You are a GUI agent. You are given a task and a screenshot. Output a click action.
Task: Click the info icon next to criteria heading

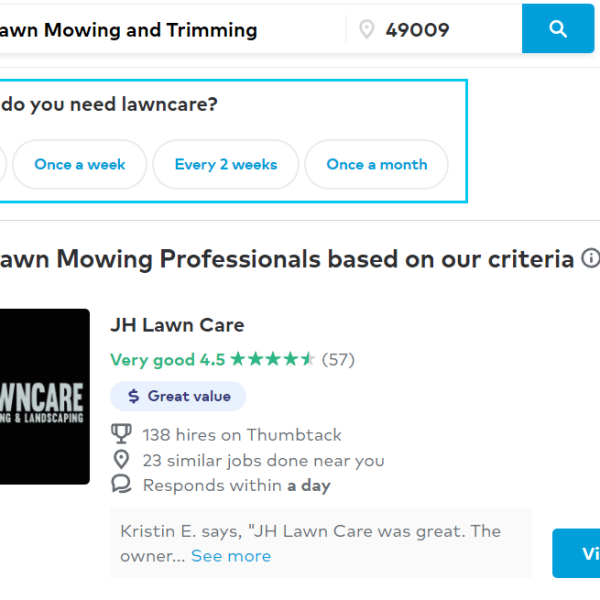pyautogui.click(x=591, y=258)
